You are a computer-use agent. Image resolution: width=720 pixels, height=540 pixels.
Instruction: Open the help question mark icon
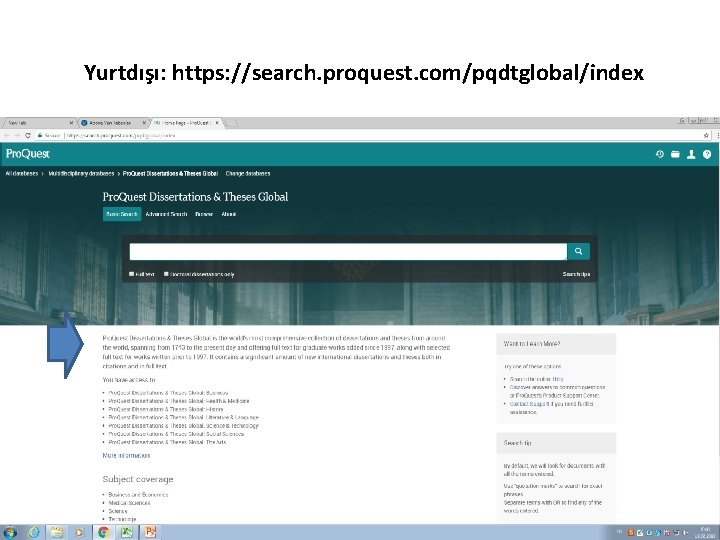coord(707,154)
